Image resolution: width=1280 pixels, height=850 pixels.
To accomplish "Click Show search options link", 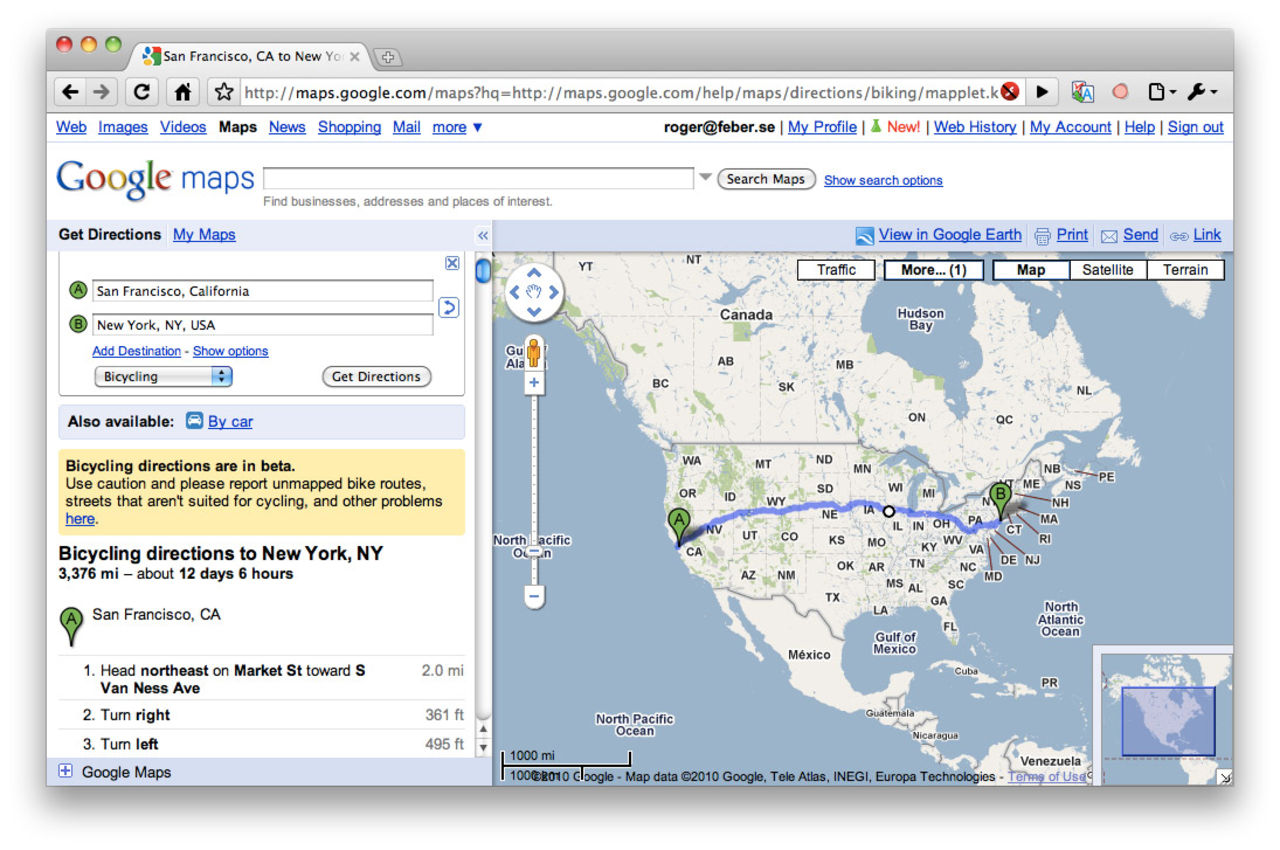I will click(x=883, y=180).
